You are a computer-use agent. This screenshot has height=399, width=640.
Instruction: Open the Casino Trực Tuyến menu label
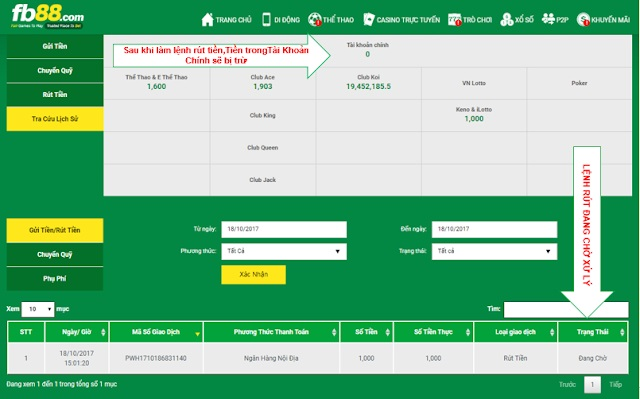408,20
